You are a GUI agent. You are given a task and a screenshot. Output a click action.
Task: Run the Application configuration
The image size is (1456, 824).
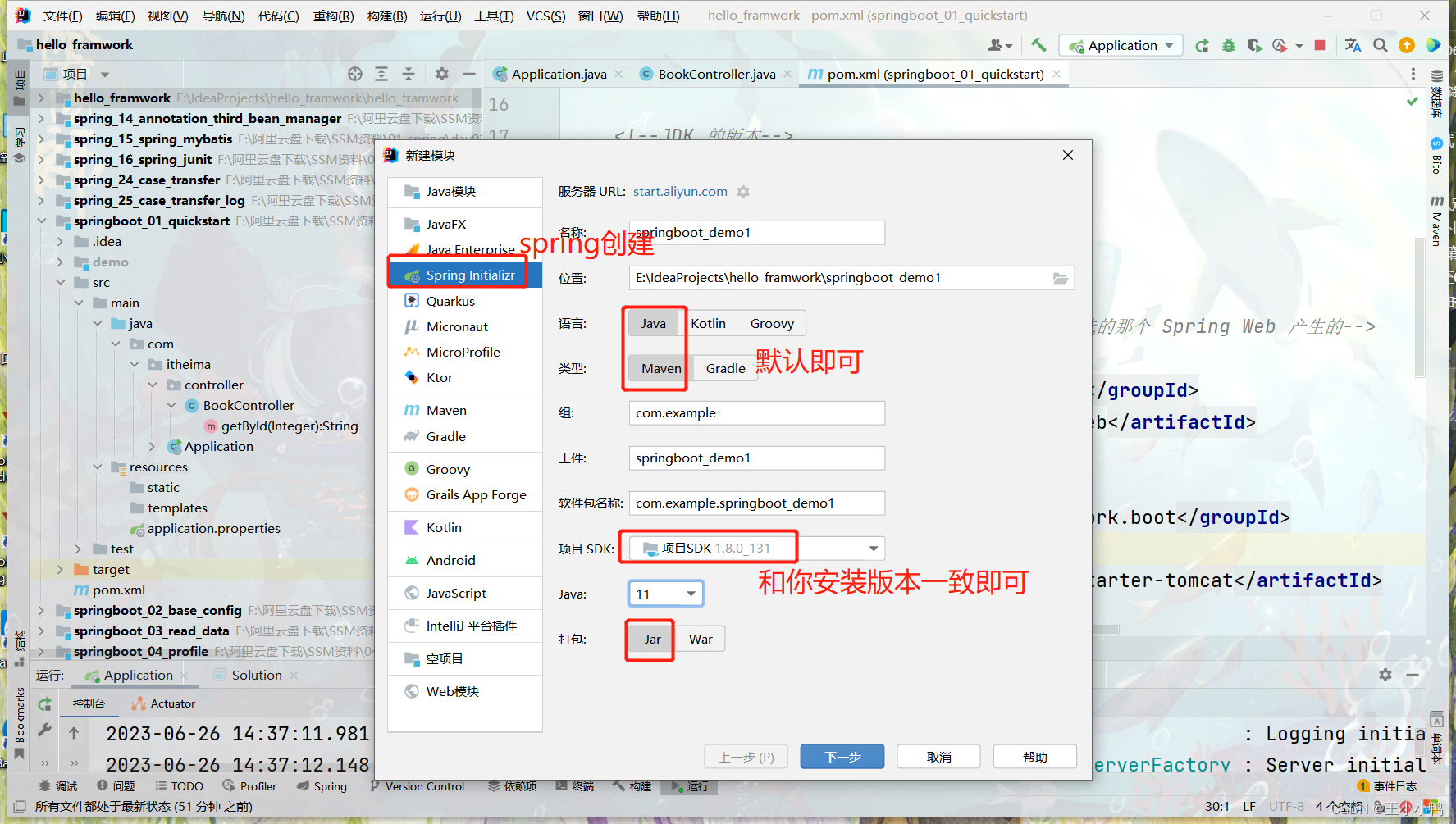click(1202, 45)
